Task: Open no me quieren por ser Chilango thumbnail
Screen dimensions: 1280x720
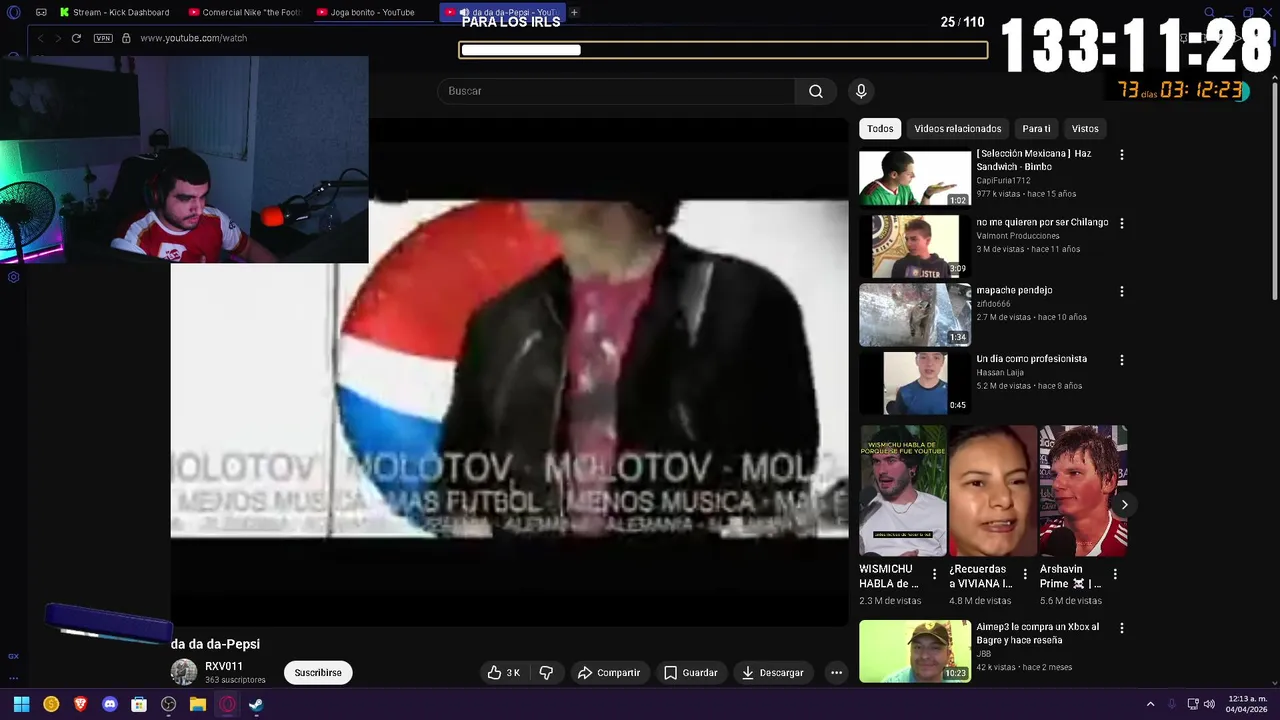Action: coord(915,246)
